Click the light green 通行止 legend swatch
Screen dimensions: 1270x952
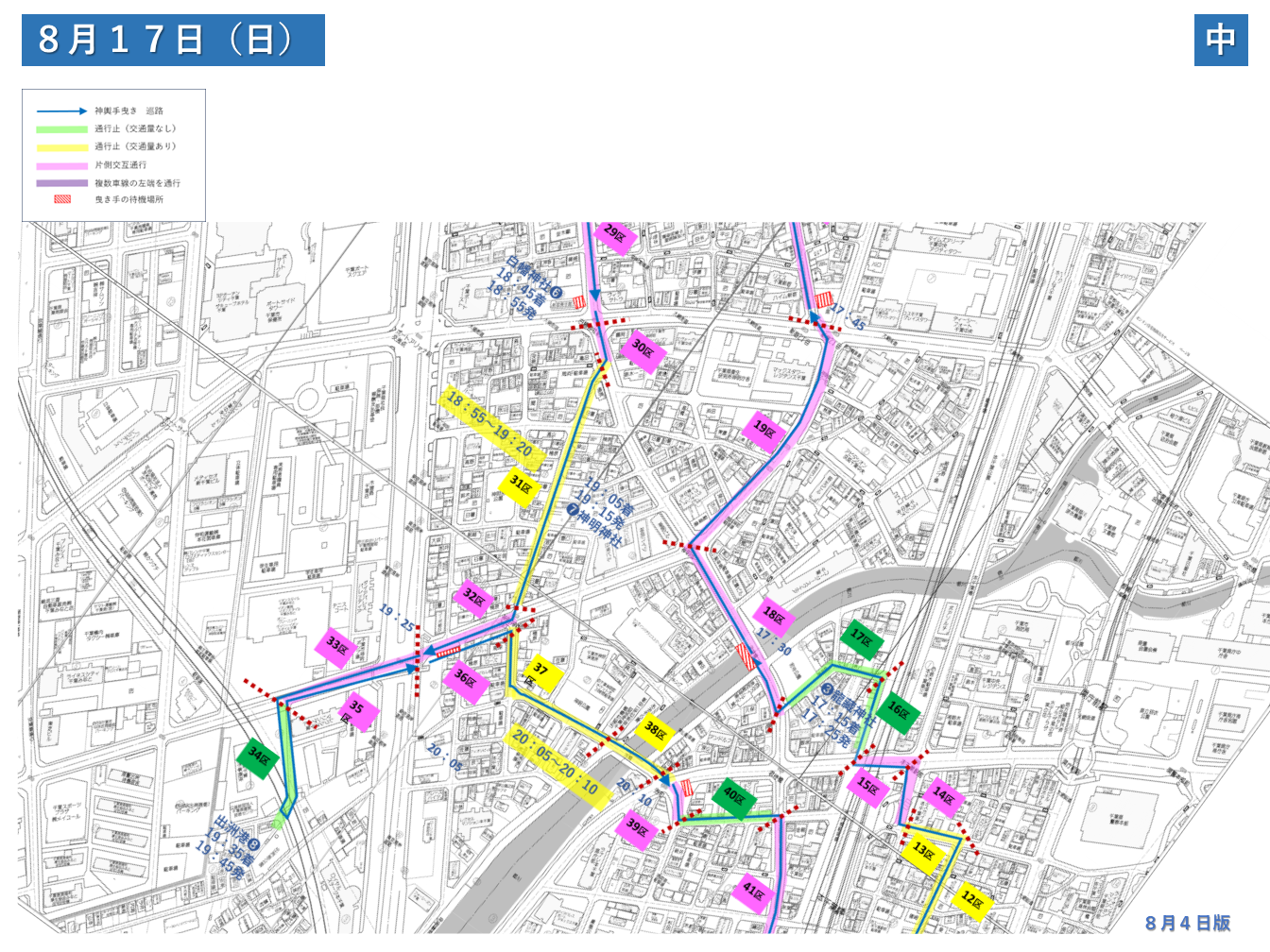61,129
